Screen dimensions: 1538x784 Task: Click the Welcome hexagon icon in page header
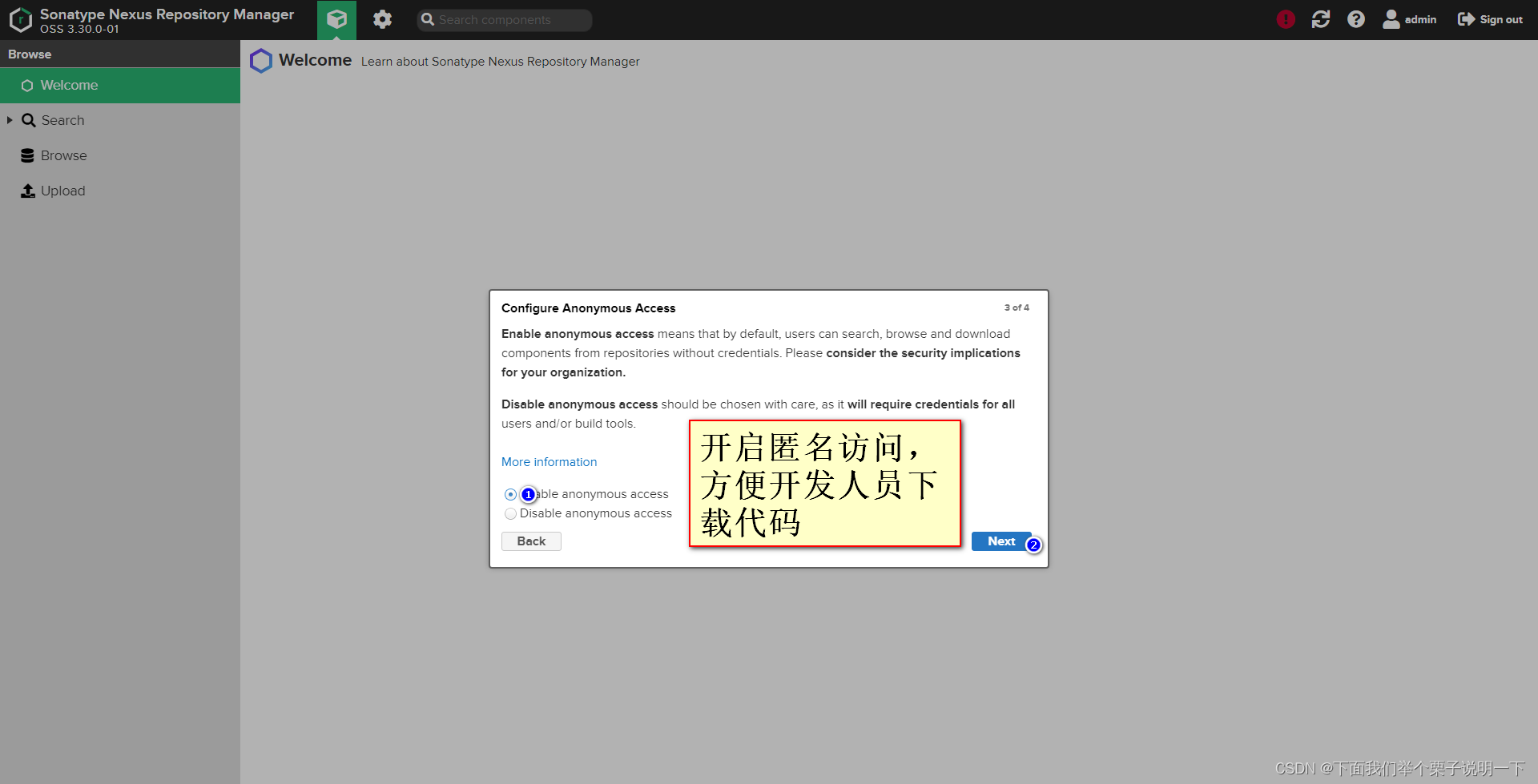(261, 61)
